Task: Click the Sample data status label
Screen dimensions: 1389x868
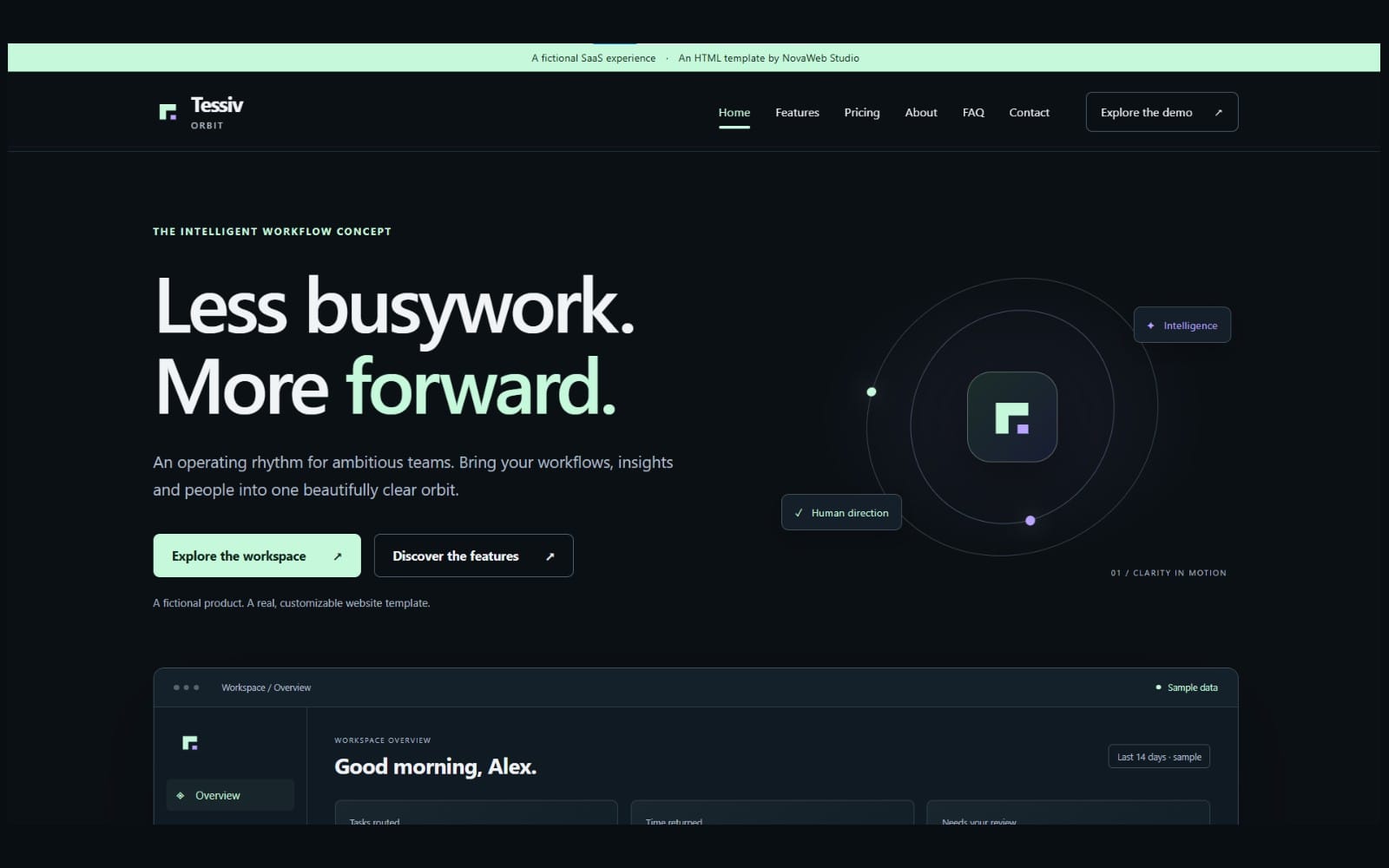Action: pyautogui.click(x=1192, y=687)
